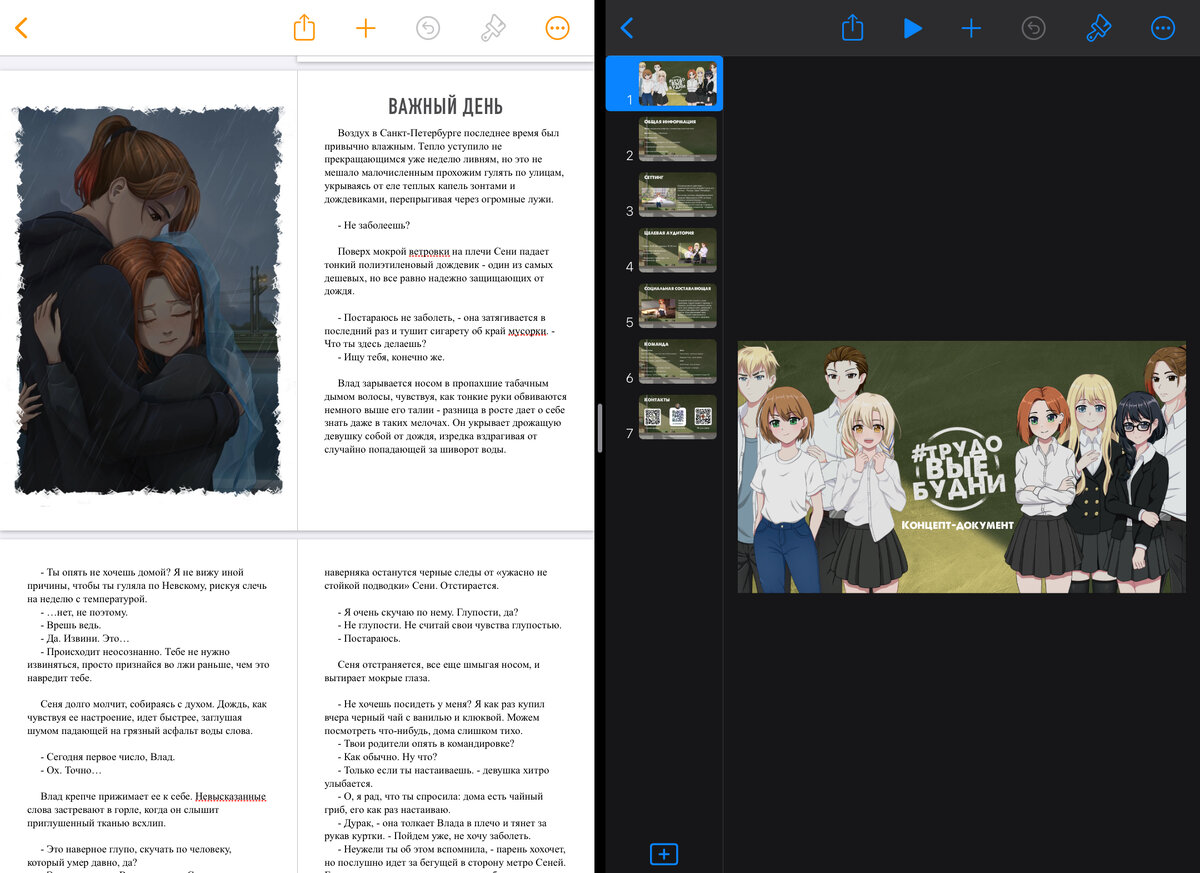
Task: Select slide 5 Социальная составляющая thumbnail
Action: 678,305
